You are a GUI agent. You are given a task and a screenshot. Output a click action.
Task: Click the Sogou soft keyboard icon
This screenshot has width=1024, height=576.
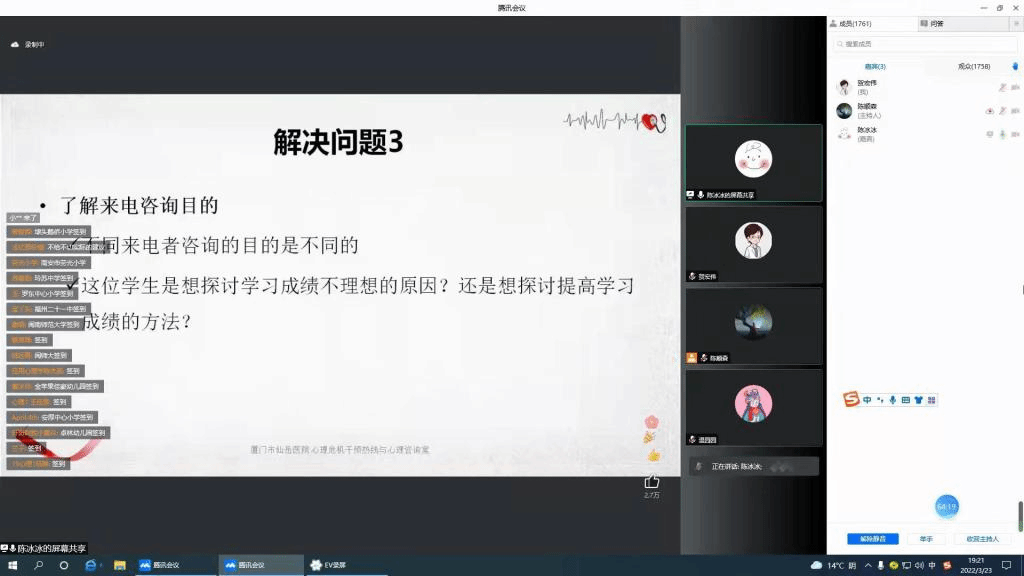(x=905, y=400)
